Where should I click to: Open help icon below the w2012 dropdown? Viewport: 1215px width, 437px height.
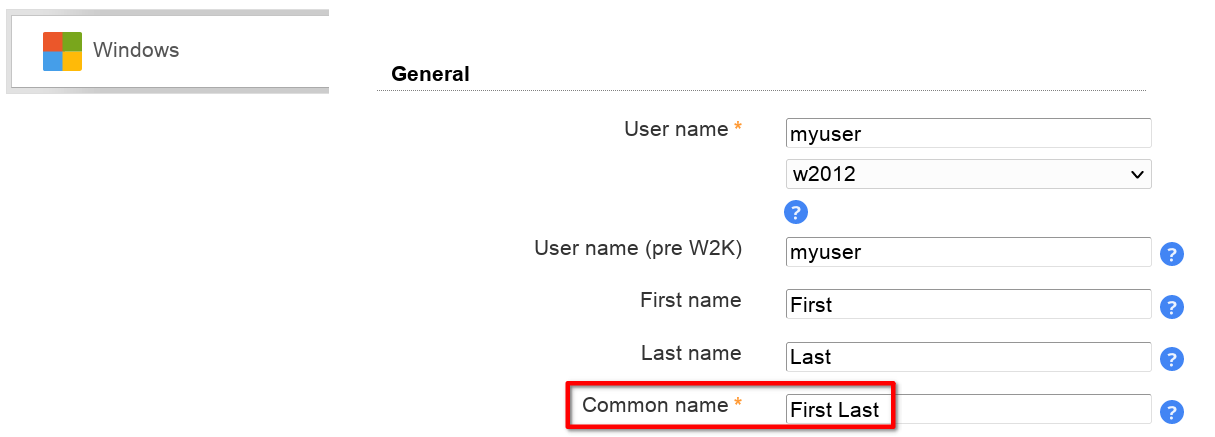(x=796, y=212)
